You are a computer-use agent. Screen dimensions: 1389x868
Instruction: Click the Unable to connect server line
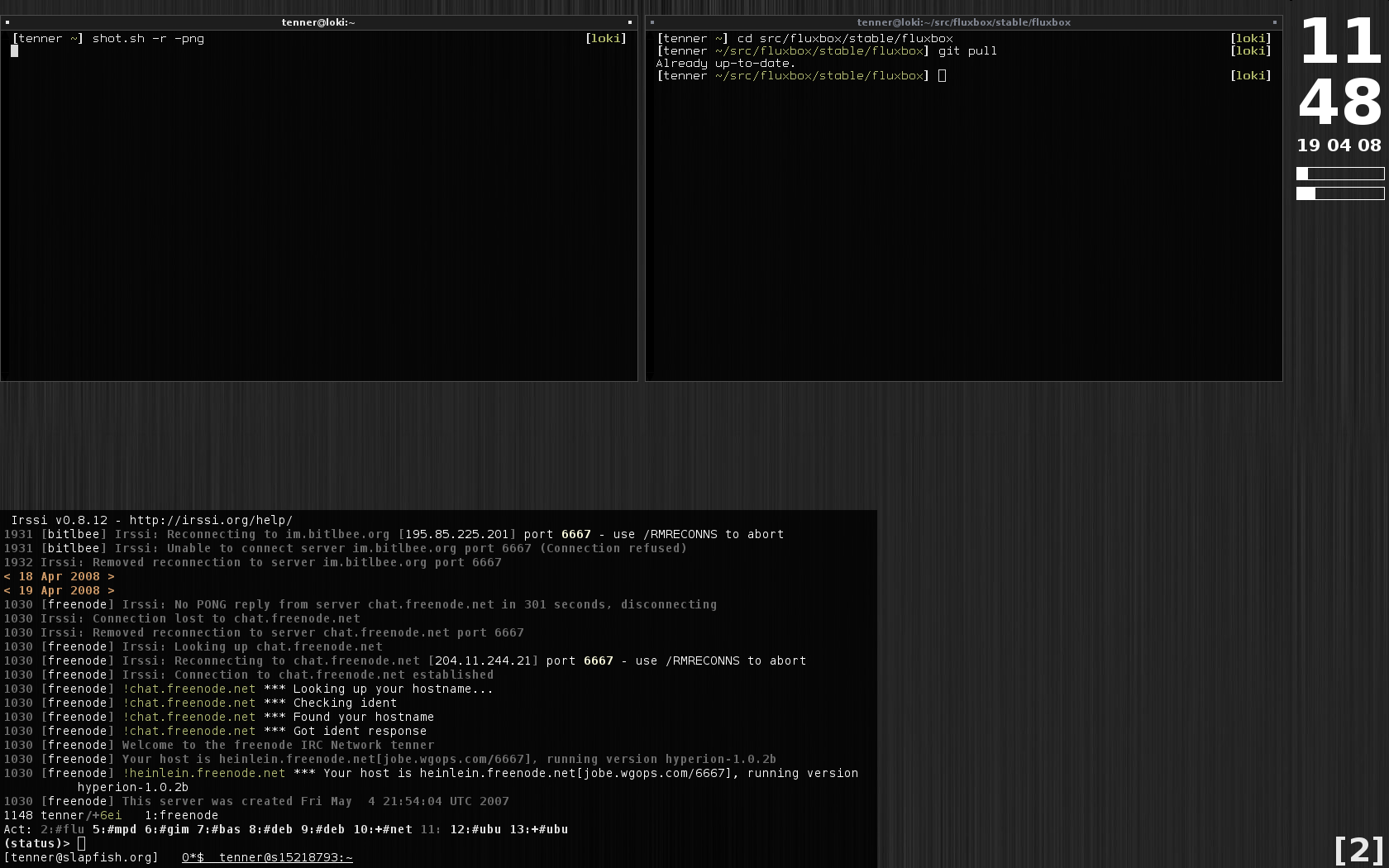[x=345, y=549]
